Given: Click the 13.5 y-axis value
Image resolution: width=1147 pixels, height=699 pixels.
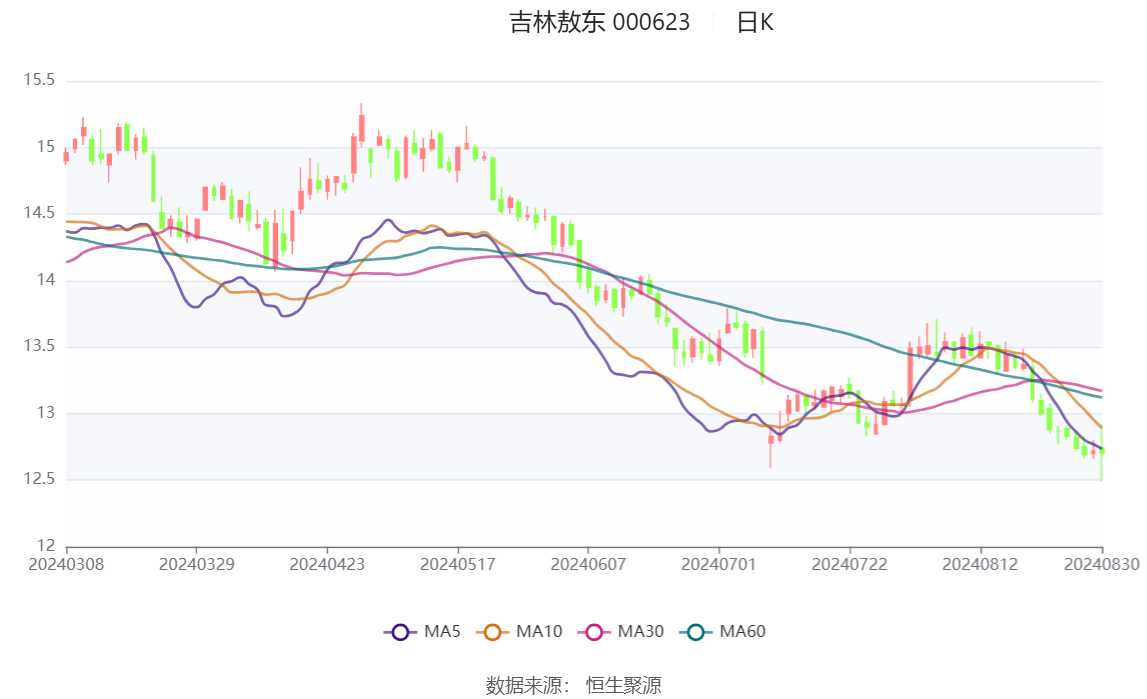Looking at the screenshot, I should 40,346.
